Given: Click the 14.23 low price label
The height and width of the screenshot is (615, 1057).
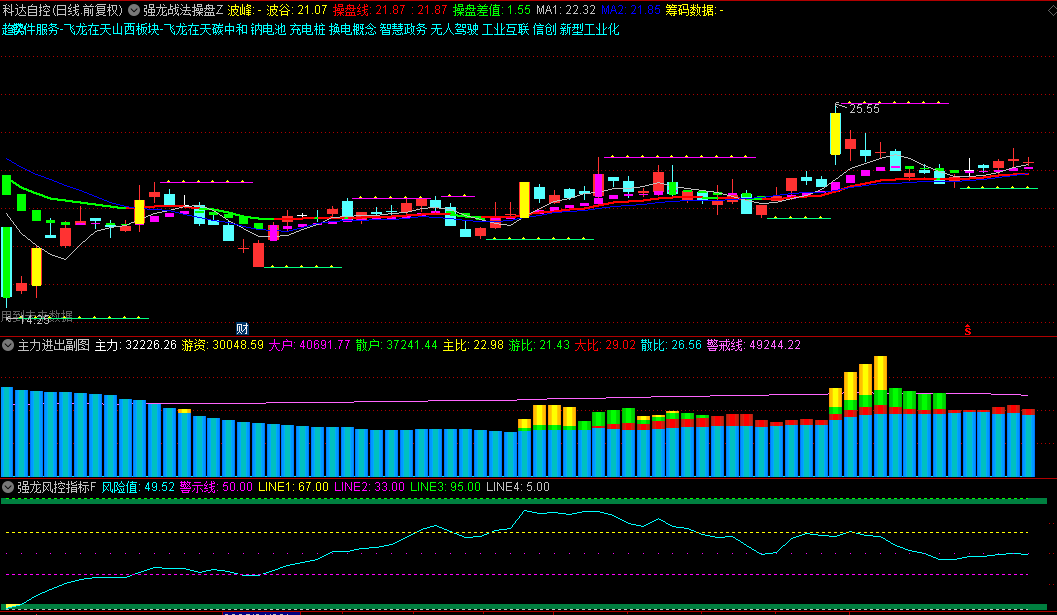Looking at the screenshot, I should tap(34, 320).
